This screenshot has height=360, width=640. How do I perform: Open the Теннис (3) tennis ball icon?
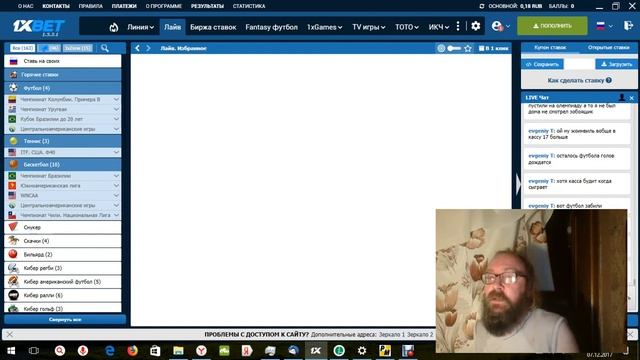click(13, 141)
